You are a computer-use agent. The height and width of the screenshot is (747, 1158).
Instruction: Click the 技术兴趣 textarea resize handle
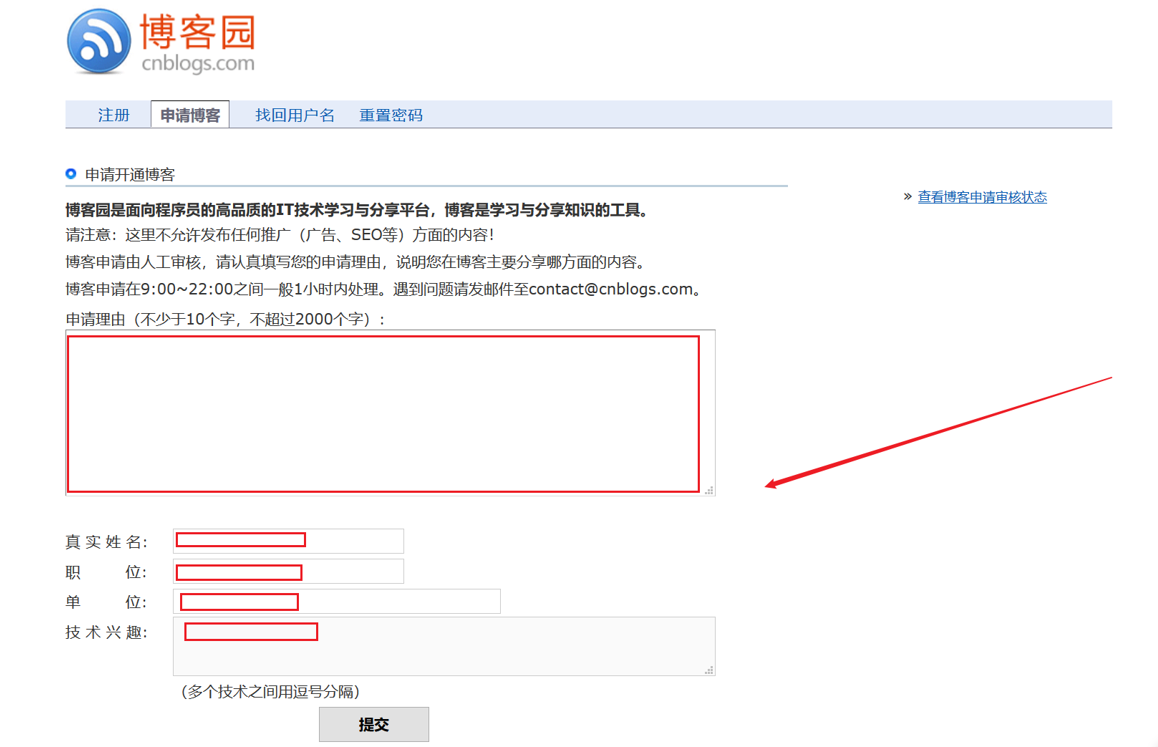(709, 669)
